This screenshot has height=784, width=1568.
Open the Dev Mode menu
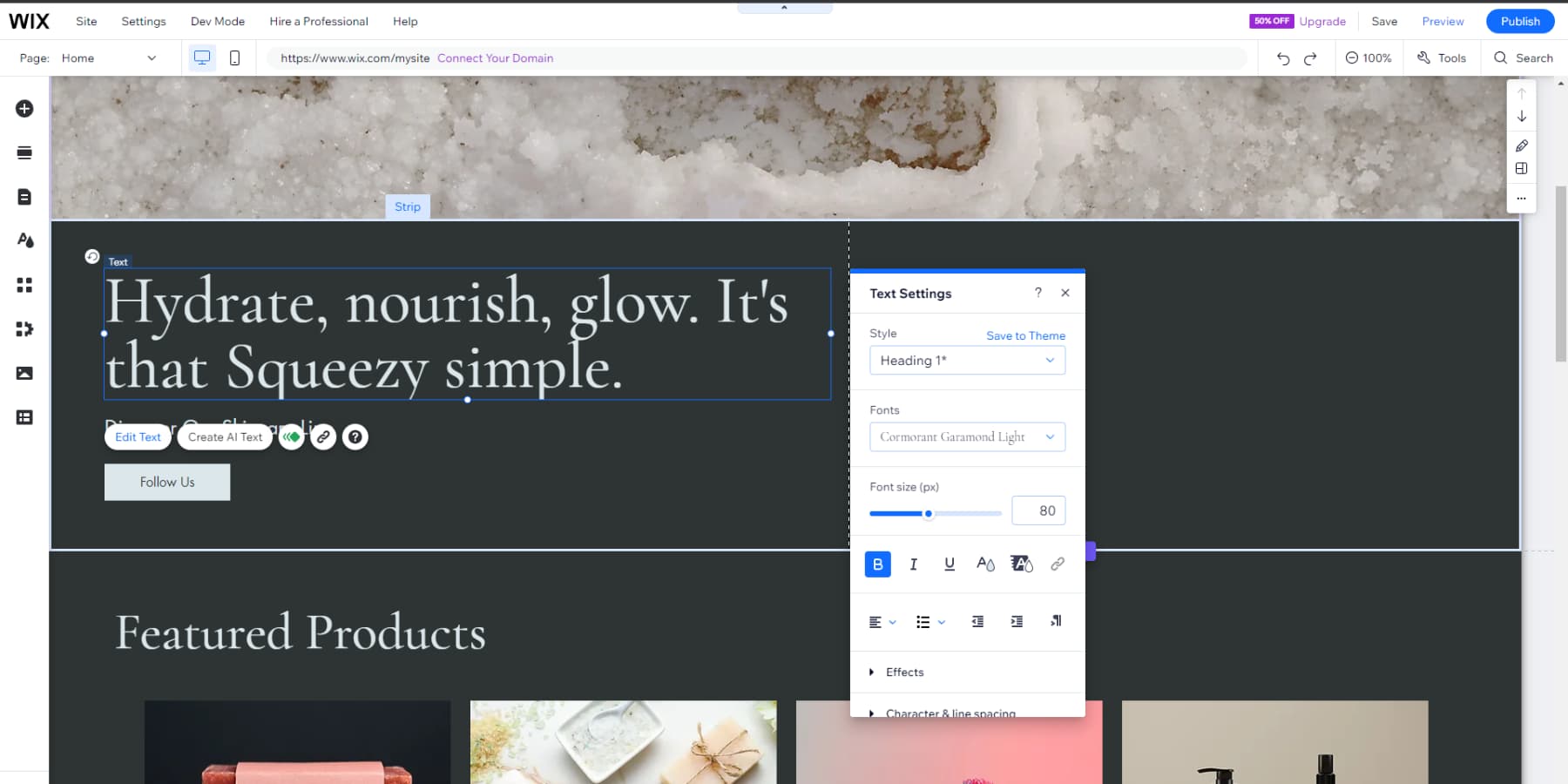coord(217,21)
